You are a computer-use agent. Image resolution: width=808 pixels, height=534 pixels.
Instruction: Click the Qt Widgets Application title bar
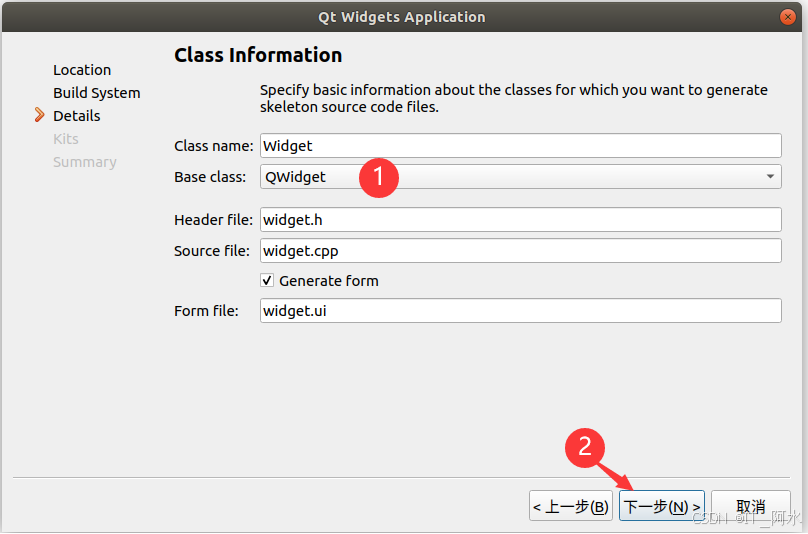402,17
